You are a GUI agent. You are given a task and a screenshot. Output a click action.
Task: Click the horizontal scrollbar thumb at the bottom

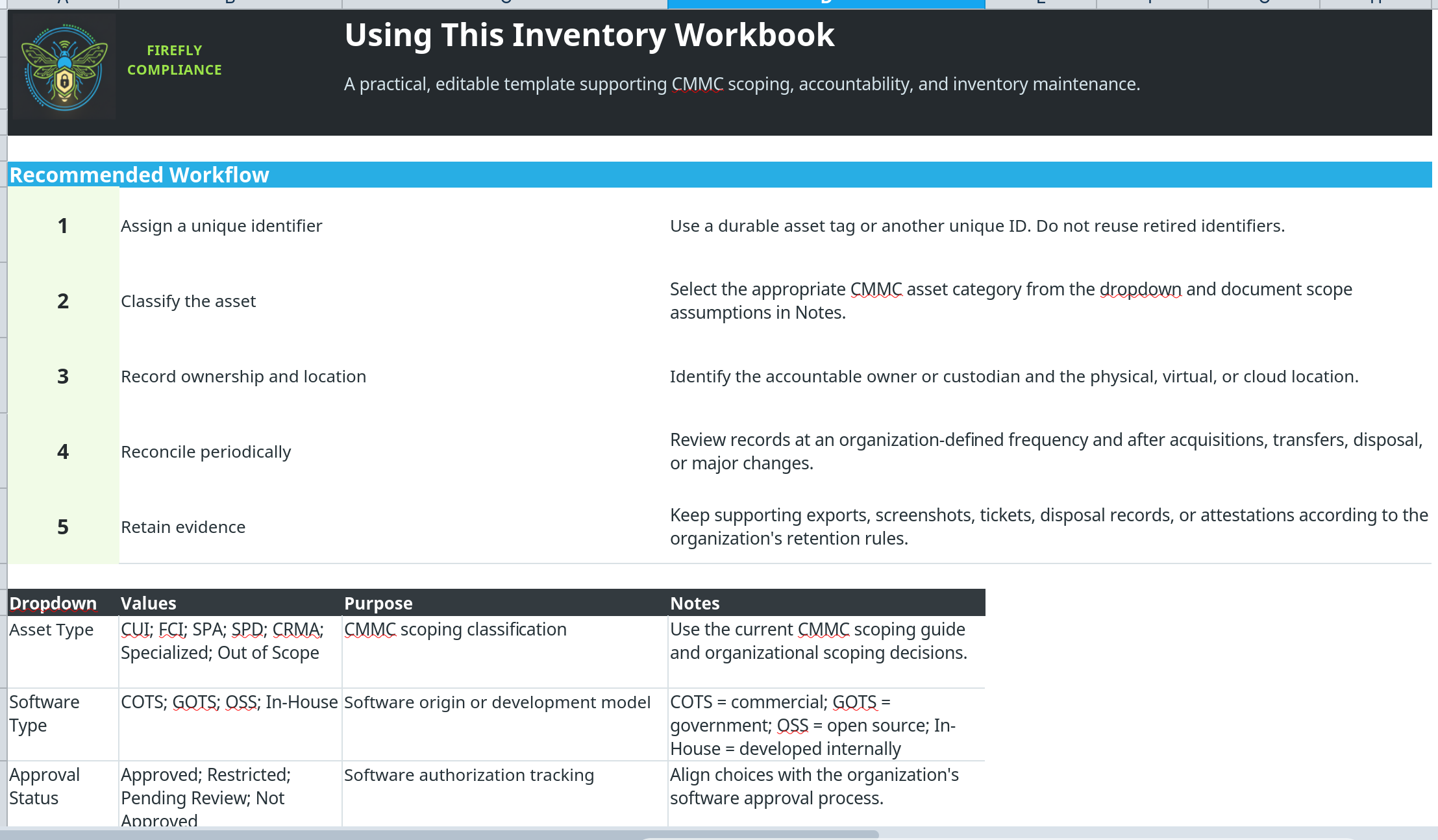[440, 834]
